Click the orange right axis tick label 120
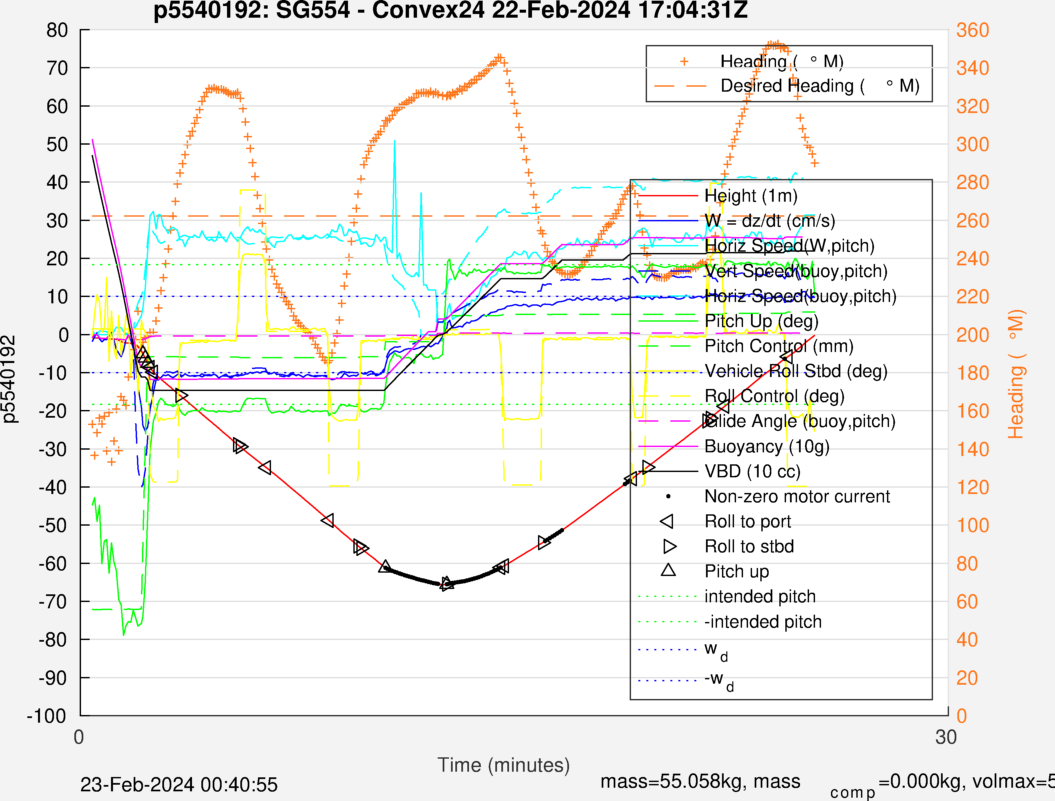1055x801 pixels. pos(972,487)
